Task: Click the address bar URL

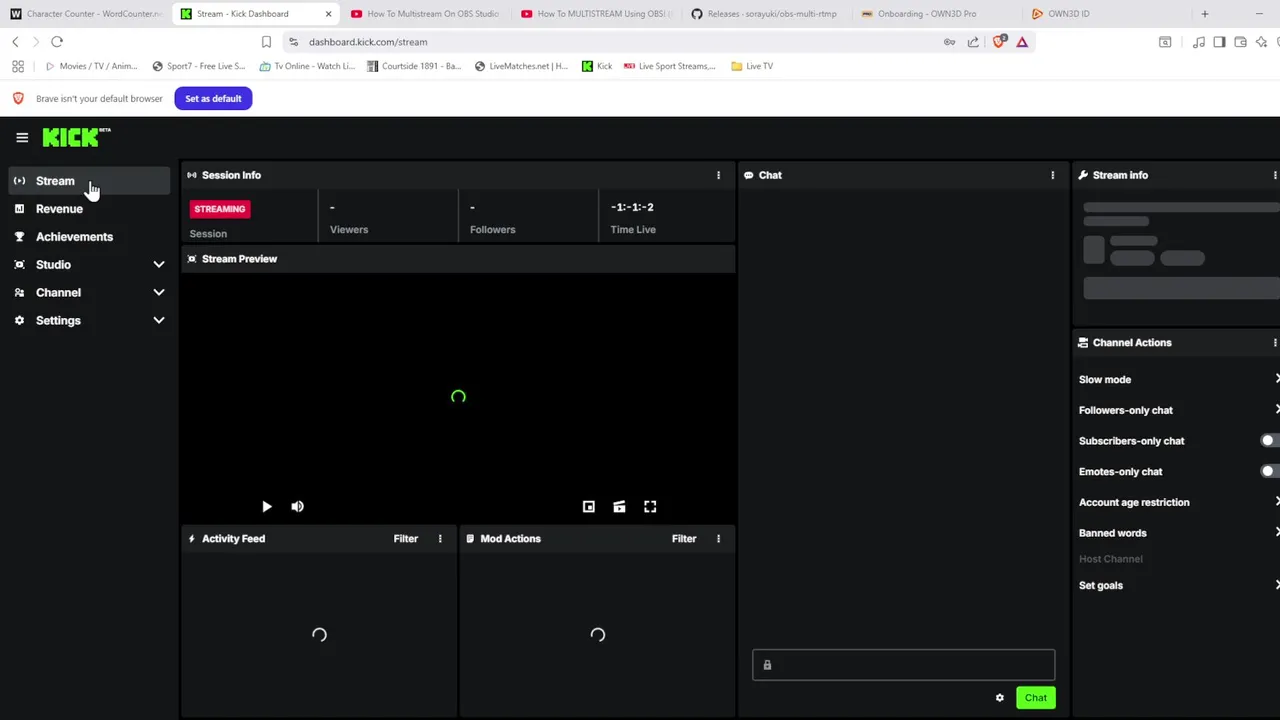Action: pyautogui.click(x=368, y=42)
